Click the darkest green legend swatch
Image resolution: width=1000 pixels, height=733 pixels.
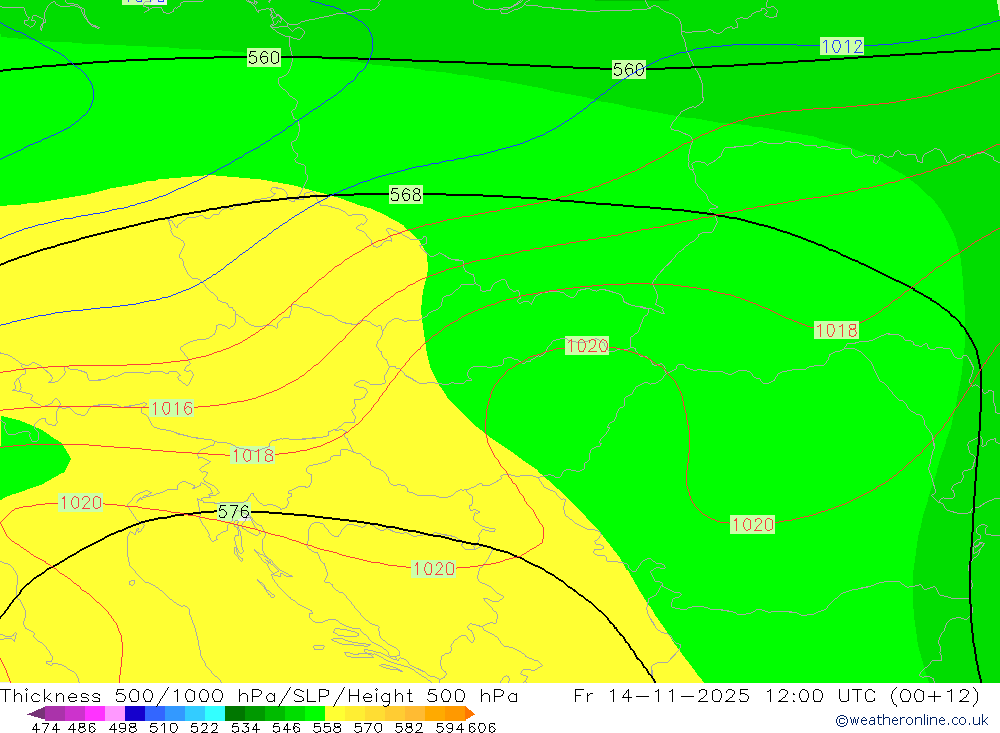(x=235, y=713)
